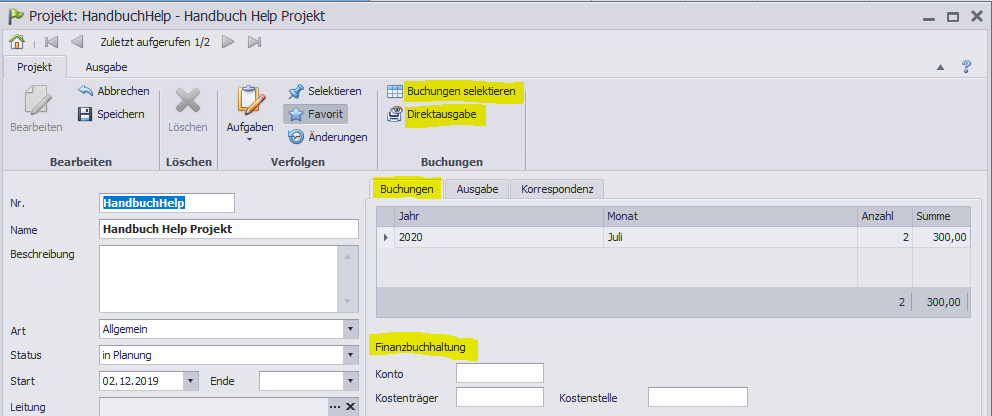Viewport: 992px width, 416px height.
Task: Sort by Monat column header
Action: point(730,216)
